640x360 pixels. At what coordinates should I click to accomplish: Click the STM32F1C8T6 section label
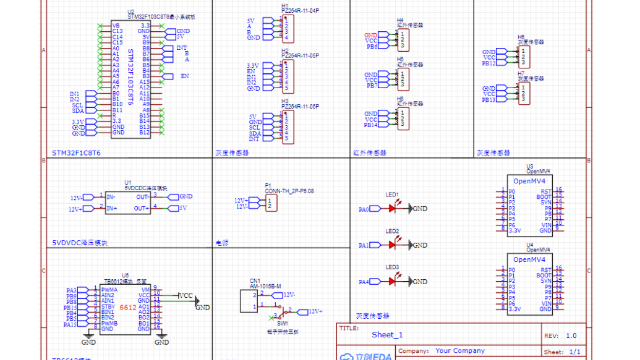pos(76,153)
